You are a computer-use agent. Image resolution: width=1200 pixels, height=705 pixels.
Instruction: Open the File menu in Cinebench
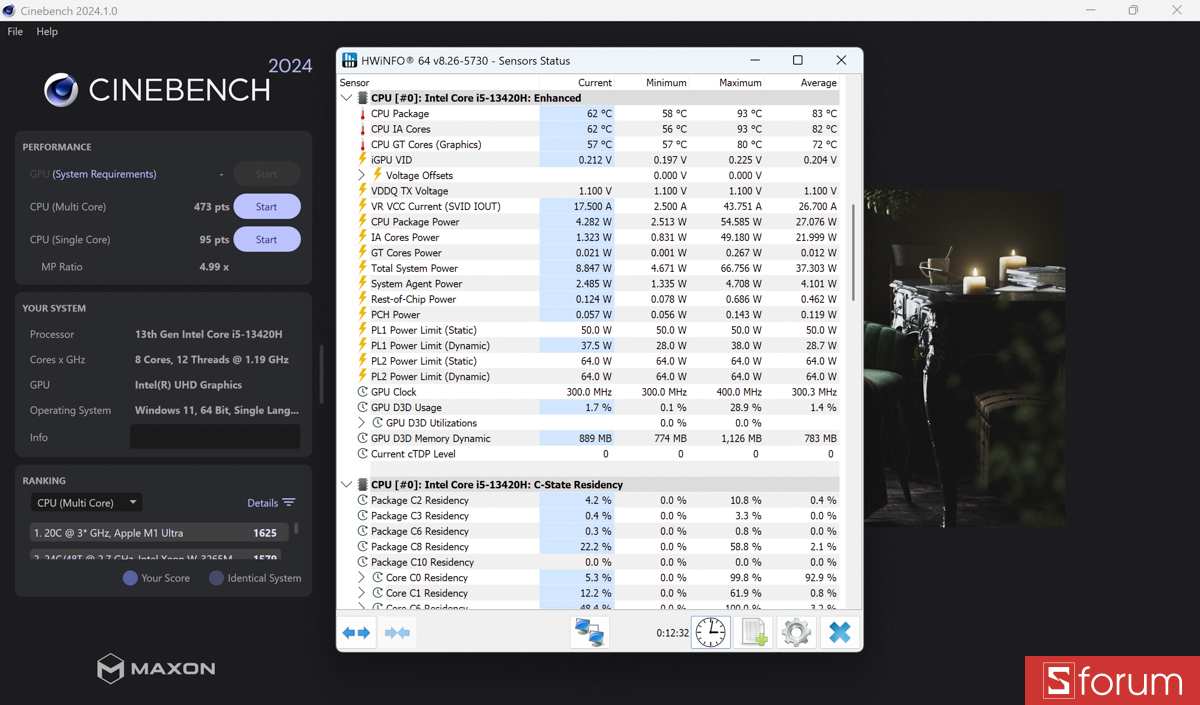[14, 31]
